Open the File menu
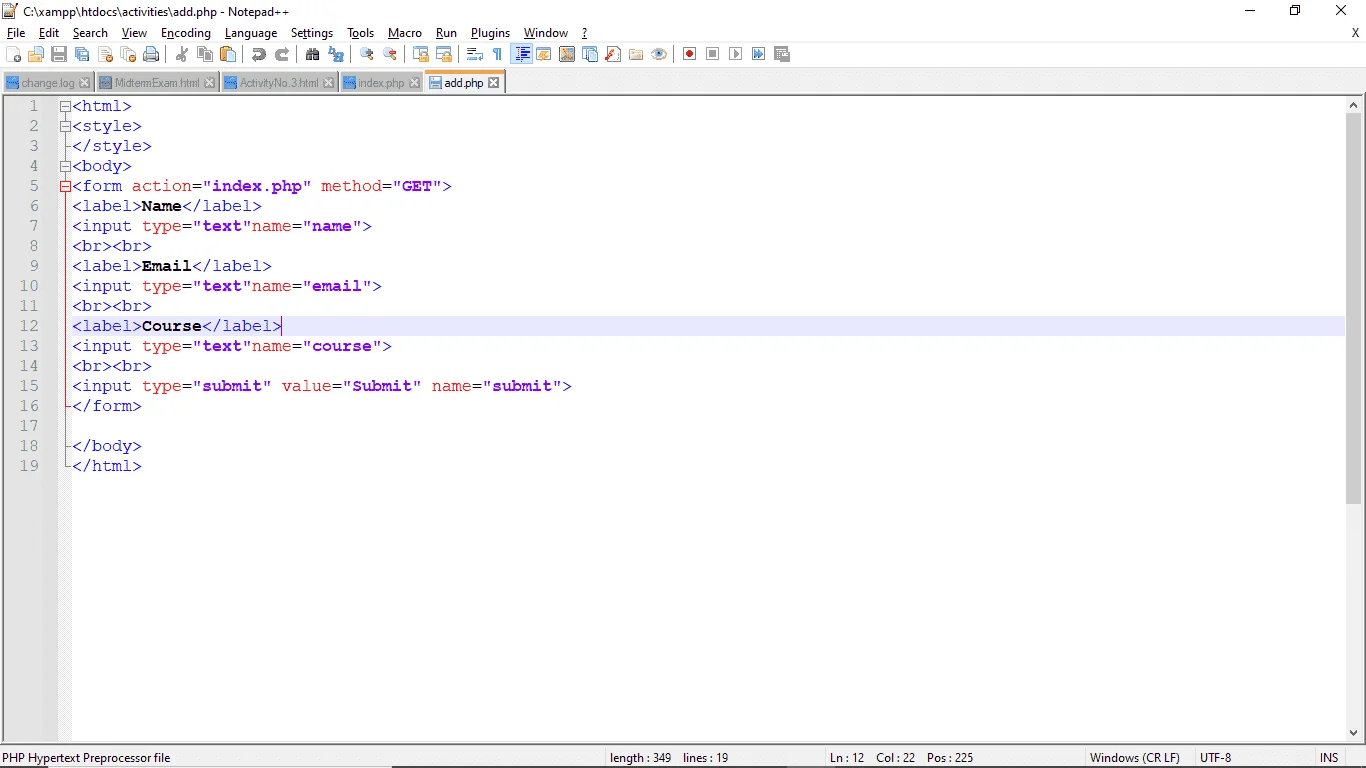Viewport: 1366px width, 768px height. (x=16, y=33)
